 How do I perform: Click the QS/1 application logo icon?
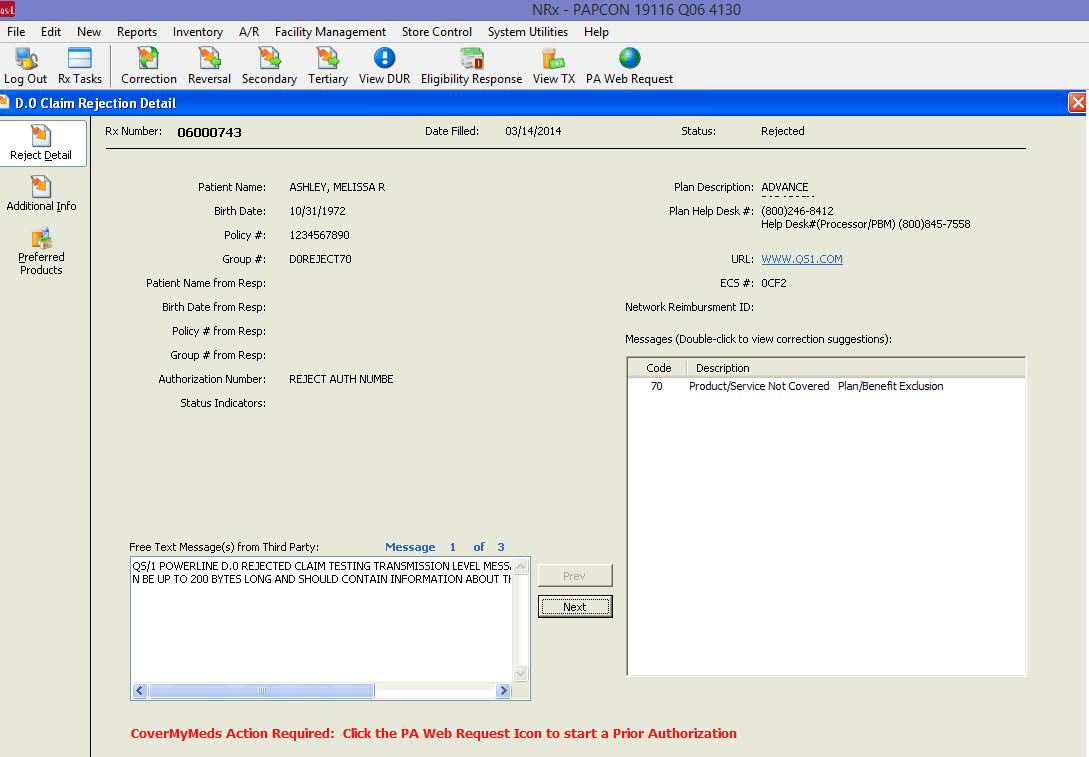(x=8, y=9)
